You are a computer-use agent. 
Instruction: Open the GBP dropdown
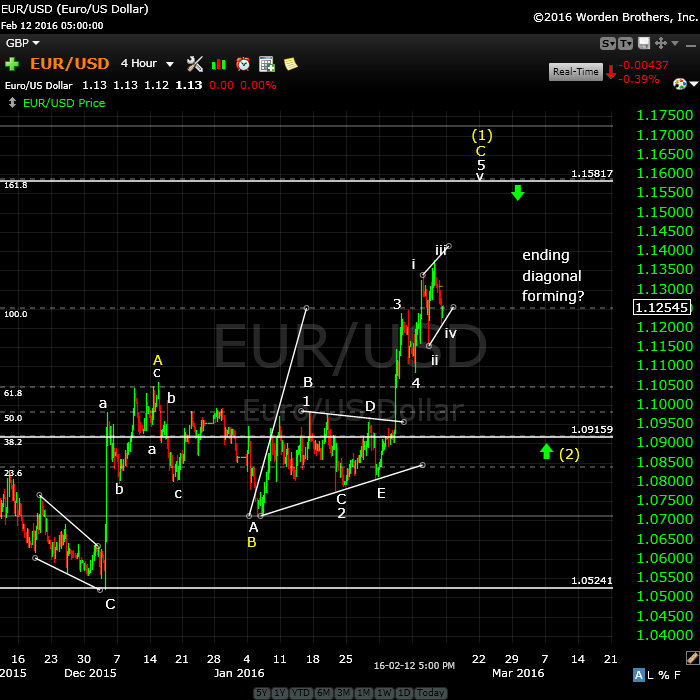(22, 43)
